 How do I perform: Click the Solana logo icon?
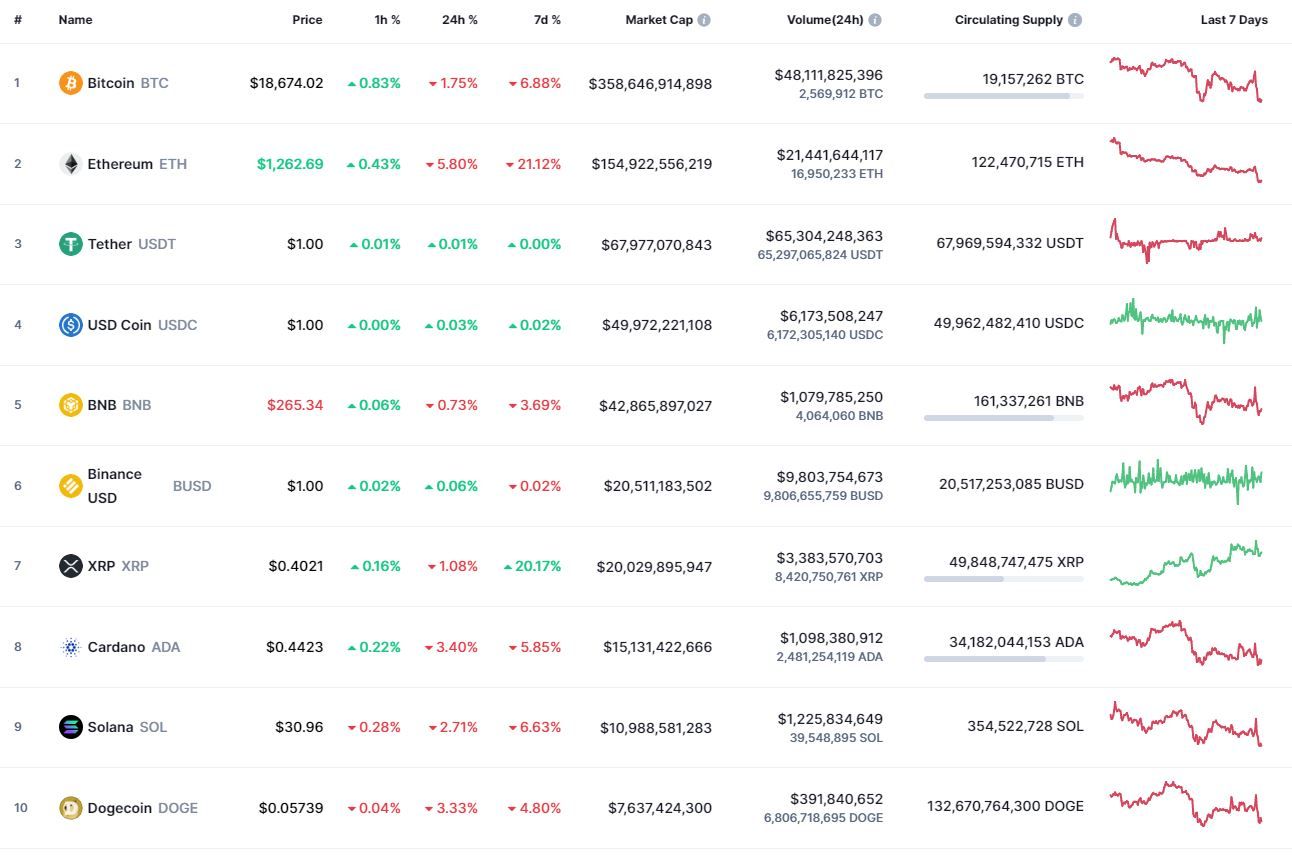point(70,727)
